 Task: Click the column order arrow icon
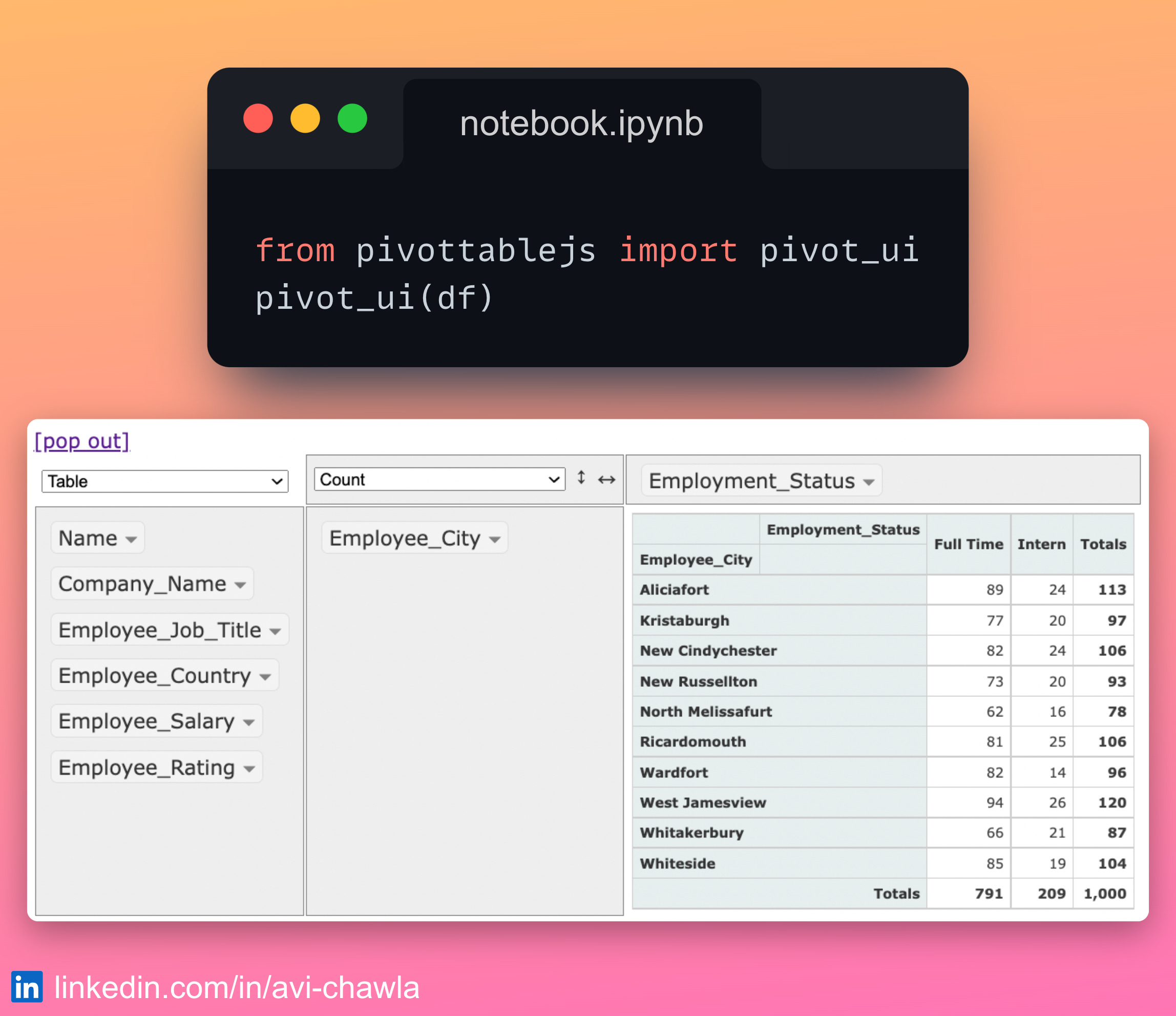click(x=606, y=480)
